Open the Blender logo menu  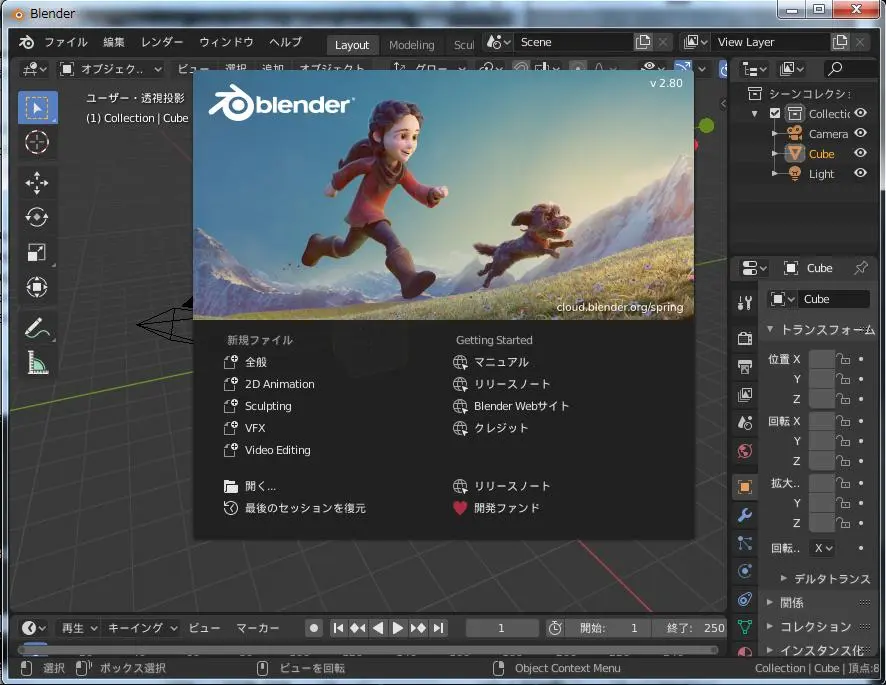[x=27, y=42]
